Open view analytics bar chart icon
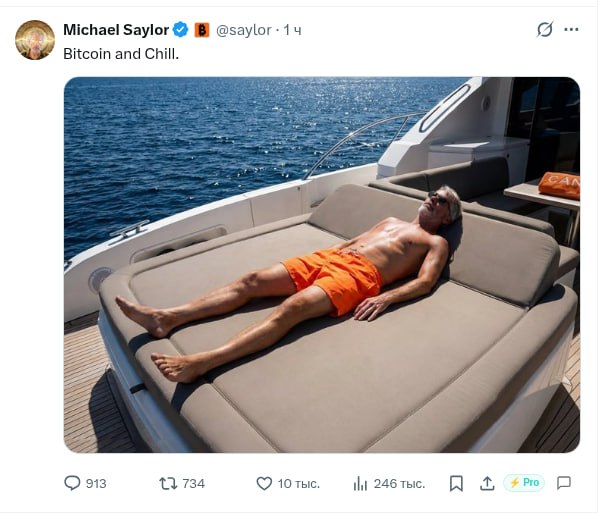The width and height of the screenshot is (604, 513). point(361,483)
